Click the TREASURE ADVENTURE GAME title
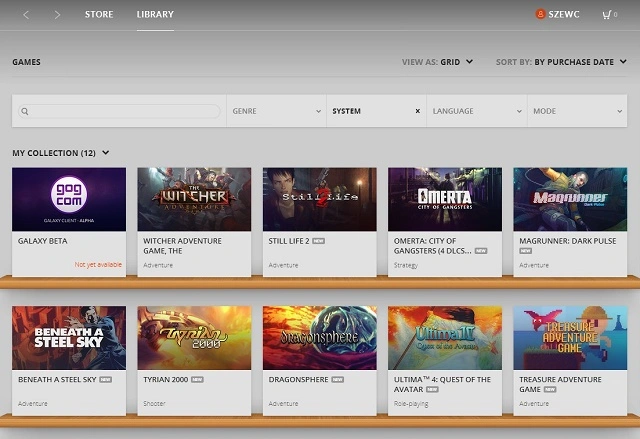 (560, 385)
